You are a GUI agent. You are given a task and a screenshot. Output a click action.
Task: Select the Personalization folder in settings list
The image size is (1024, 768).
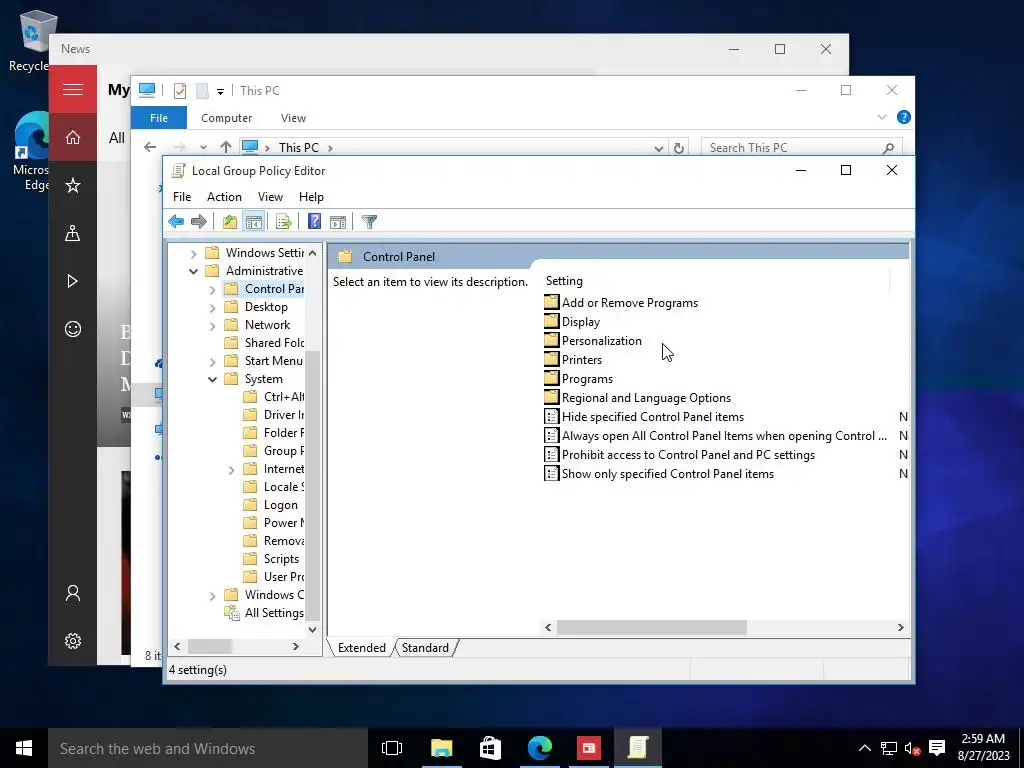[x=601, y=341]
